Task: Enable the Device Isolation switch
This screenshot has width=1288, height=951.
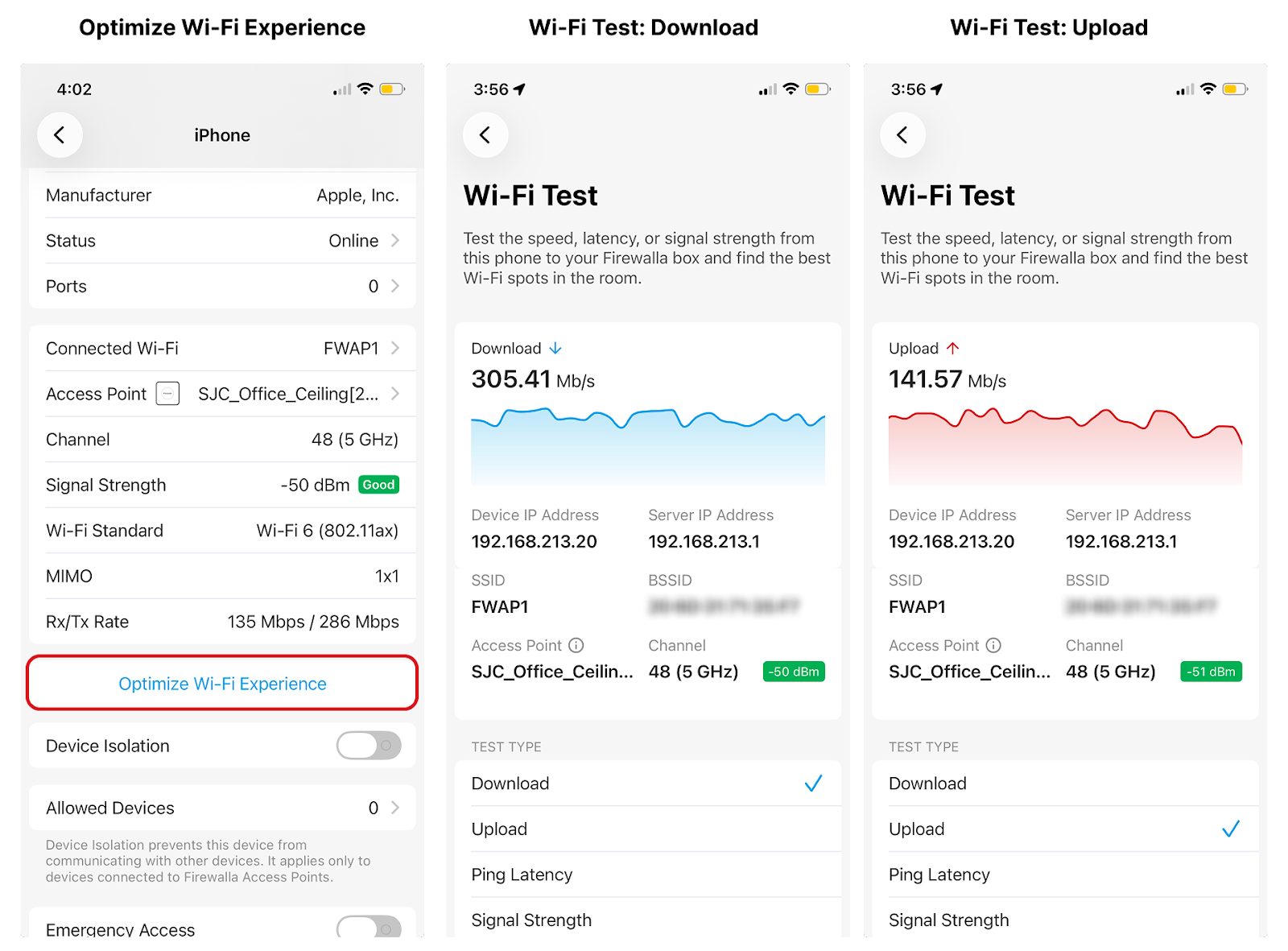Action: 369,746
